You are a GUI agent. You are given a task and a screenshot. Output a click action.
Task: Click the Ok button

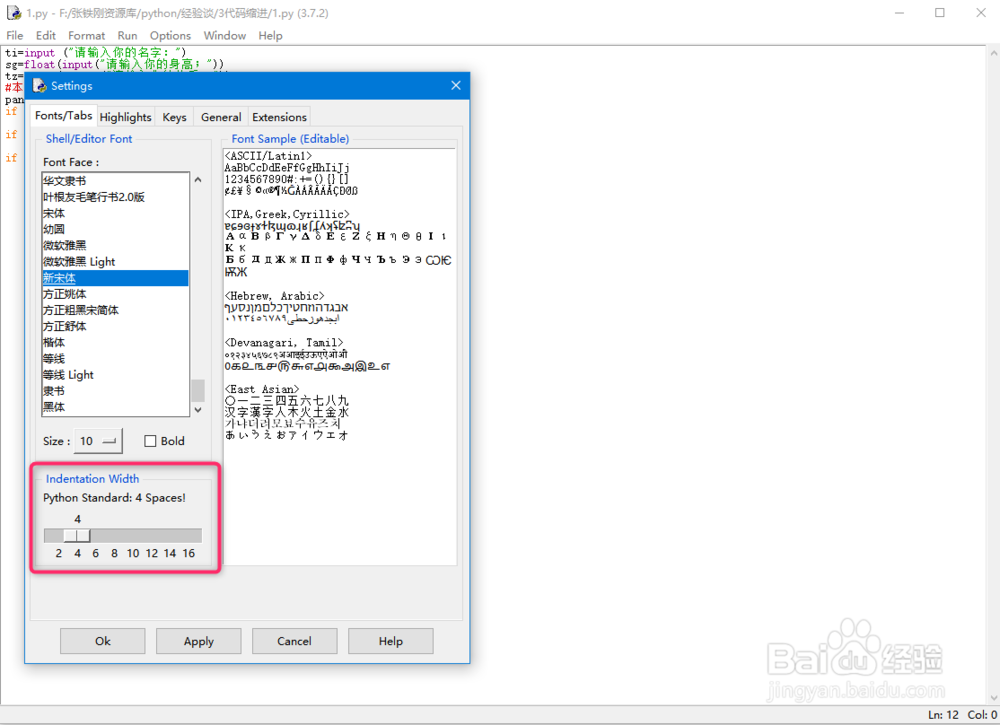pos(103,641)
